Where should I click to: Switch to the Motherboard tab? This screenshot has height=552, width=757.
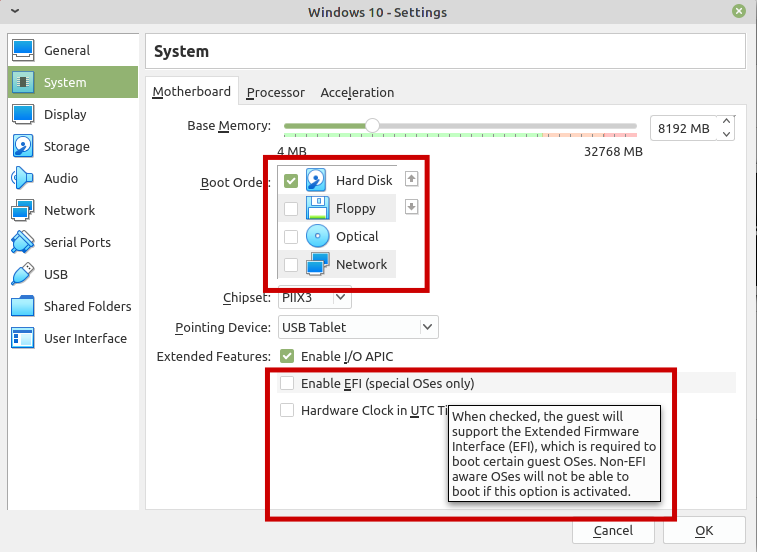click(192, 92)
